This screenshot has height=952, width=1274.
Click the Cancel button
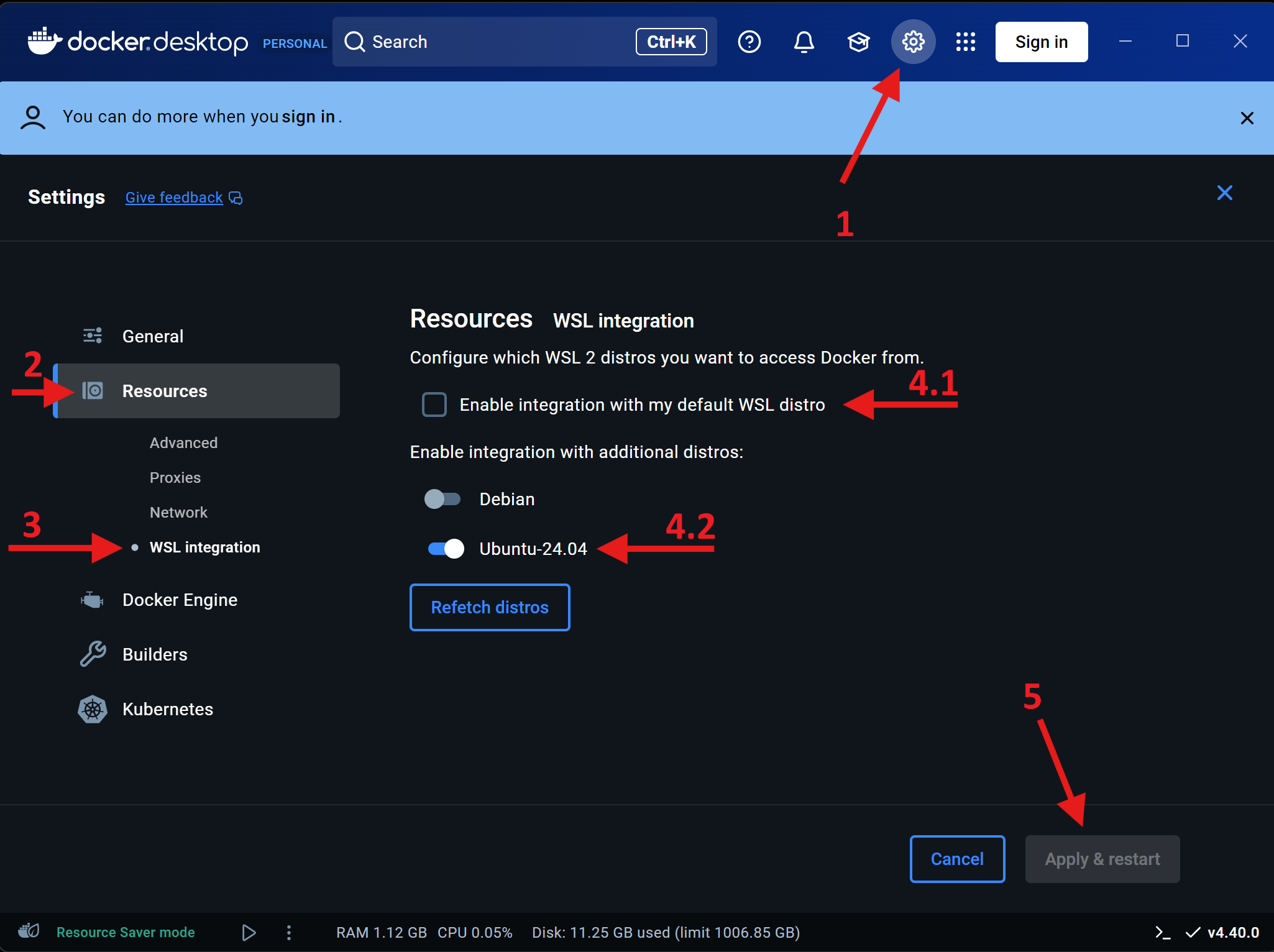pyautogui.click(x=957, y=859)
